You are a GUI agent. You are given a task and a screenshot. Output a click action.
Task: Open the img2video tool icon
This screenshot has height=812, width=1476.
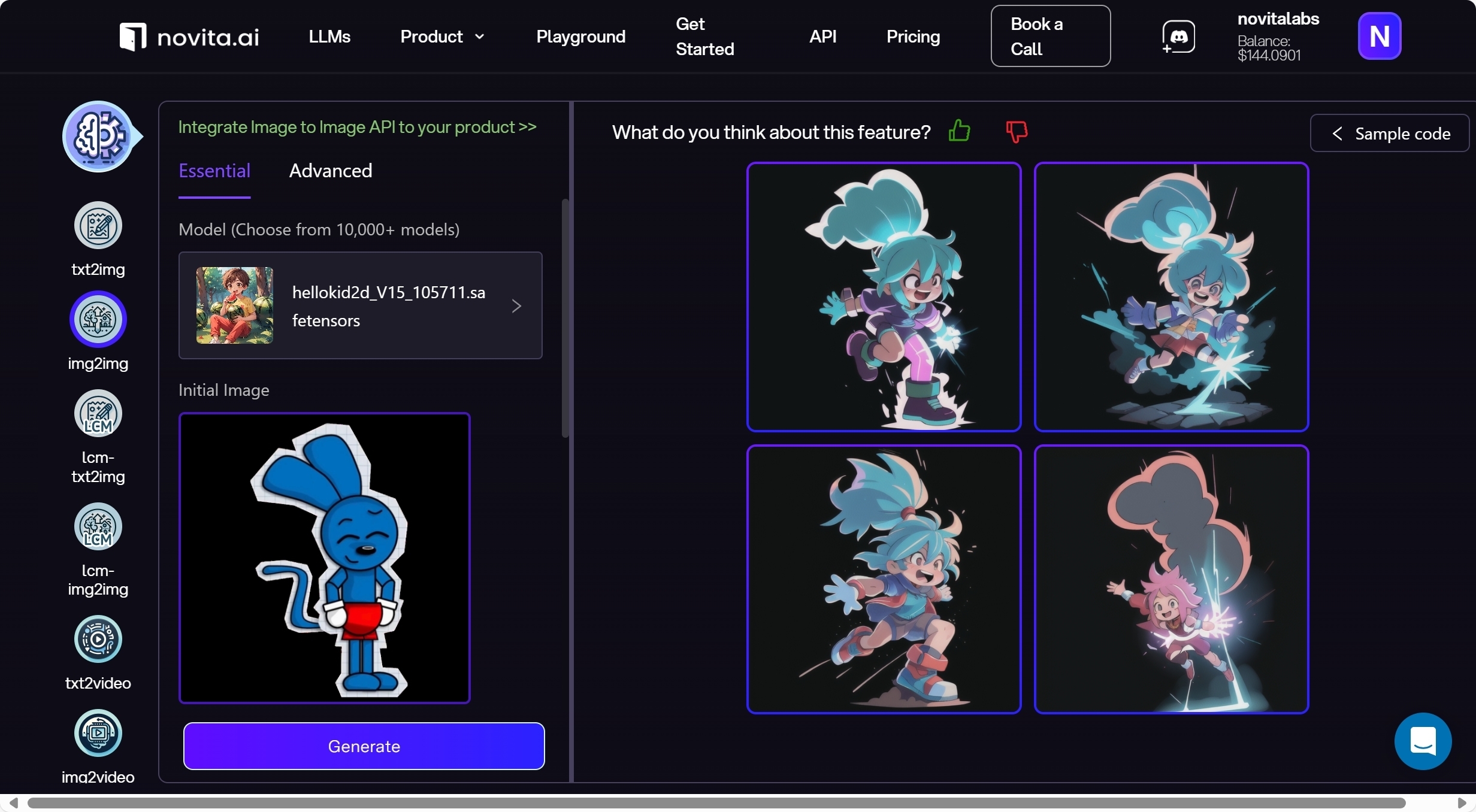pos(98,733)
